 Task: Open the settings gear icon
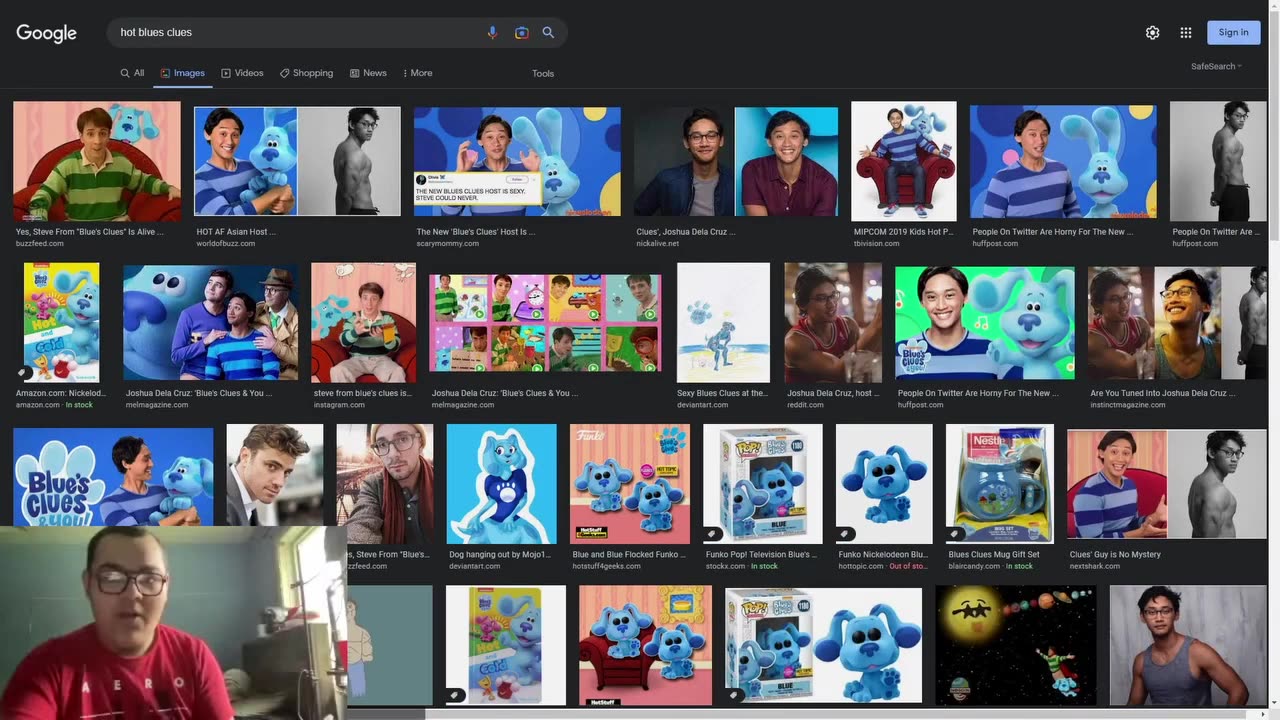[x=1152, y=33]
